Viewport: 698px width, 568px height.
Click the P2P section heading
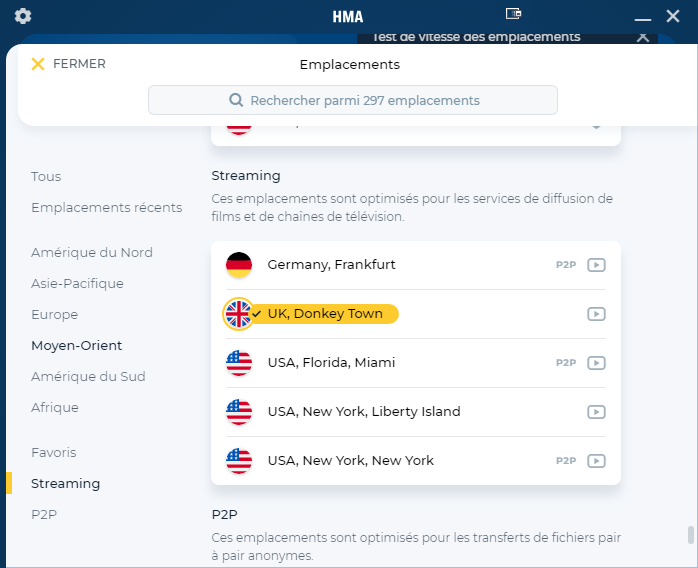[224, 515]
